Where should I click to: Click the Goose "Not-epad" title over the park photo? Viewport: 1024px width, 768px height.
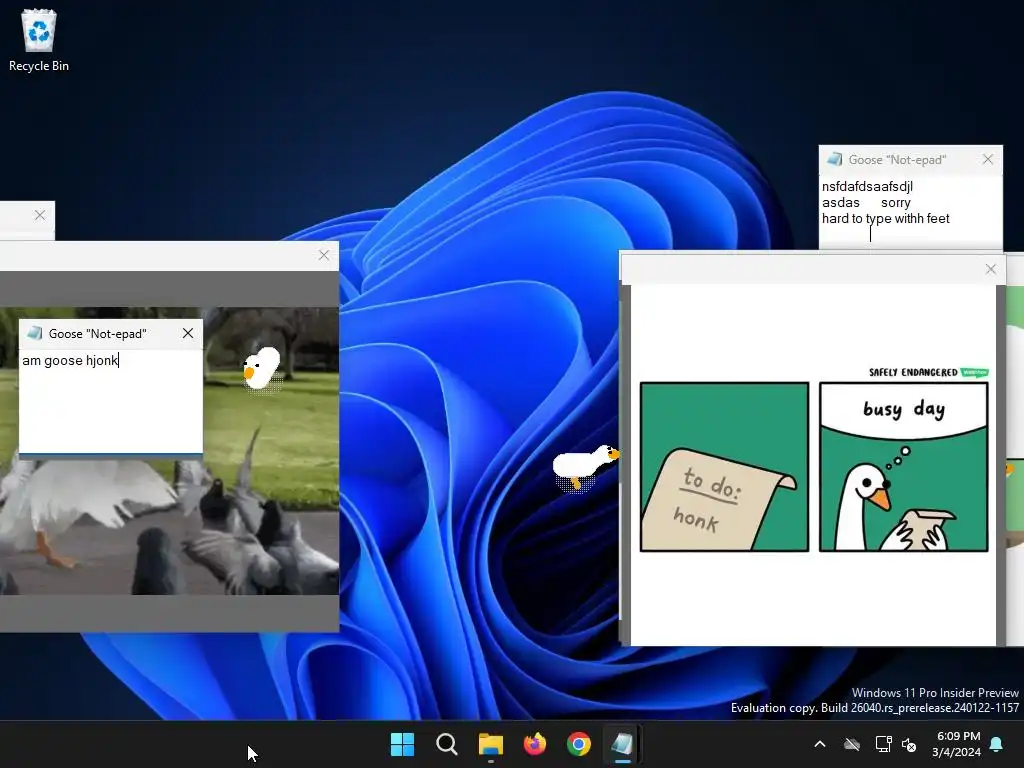coord(97,334)
